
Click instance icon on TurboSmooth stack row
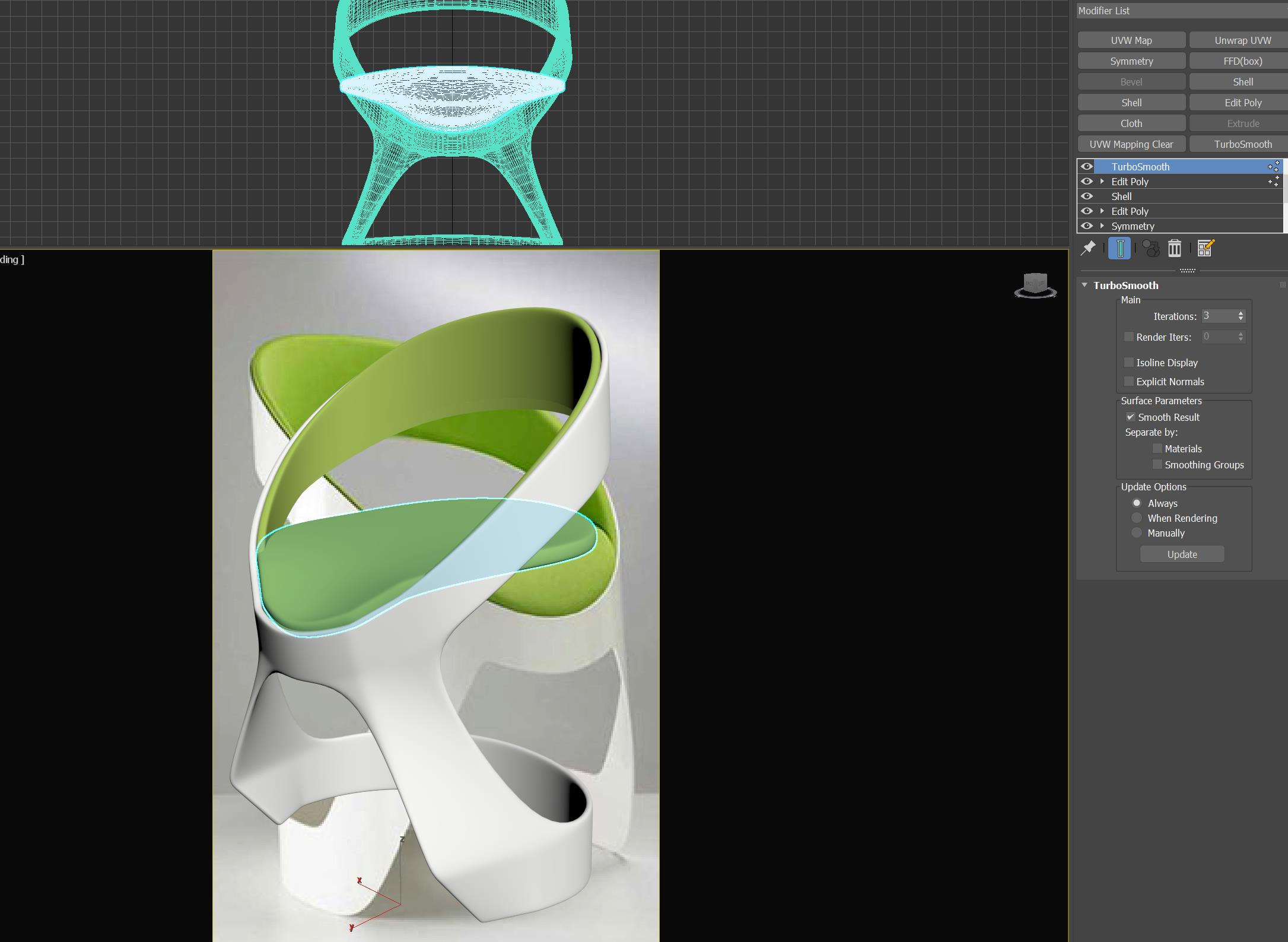coord(1273,167)
